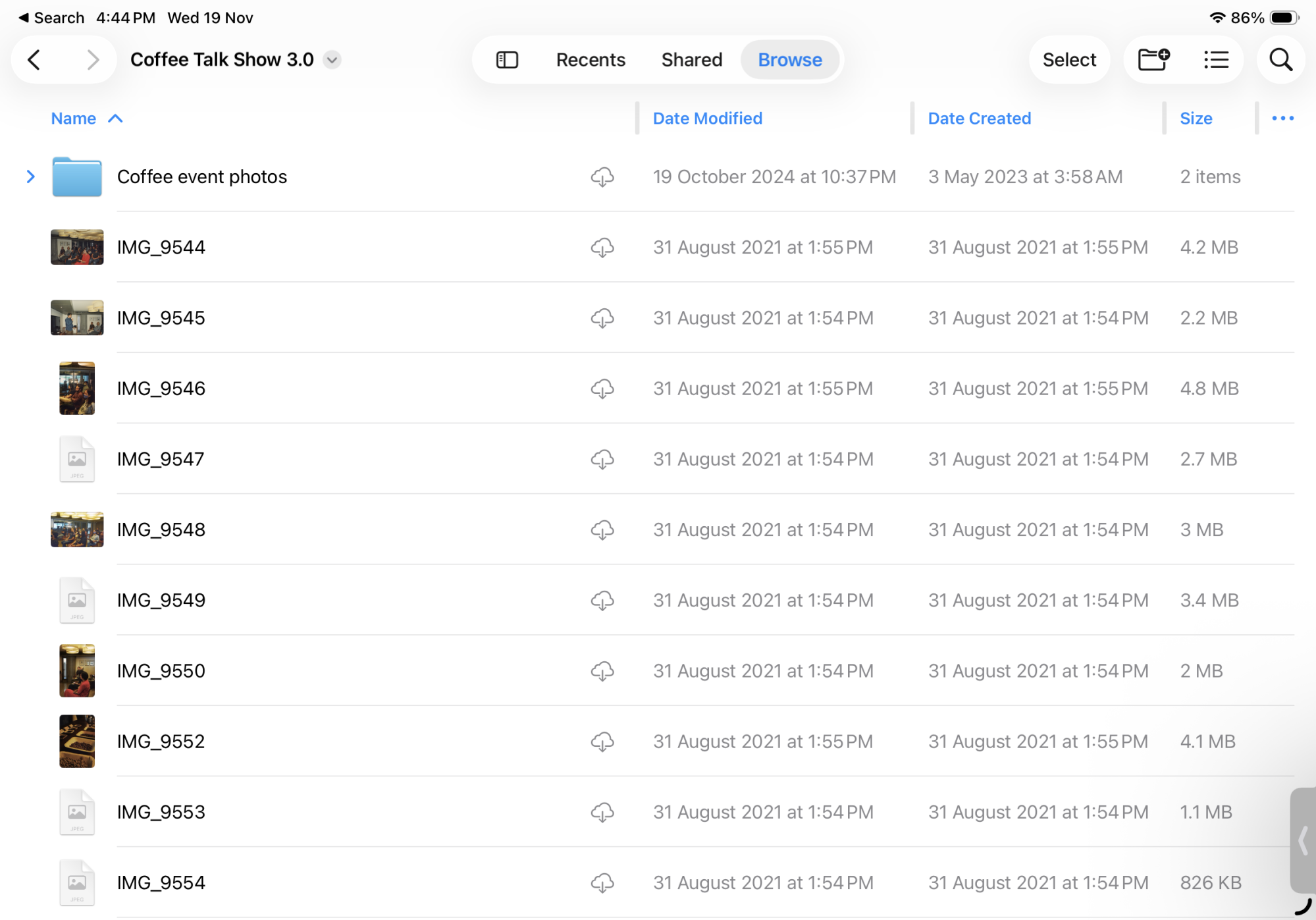Viewport: 1316px width, 920px height.
Task: Select the Browse tab
Action: pos(790,60)
